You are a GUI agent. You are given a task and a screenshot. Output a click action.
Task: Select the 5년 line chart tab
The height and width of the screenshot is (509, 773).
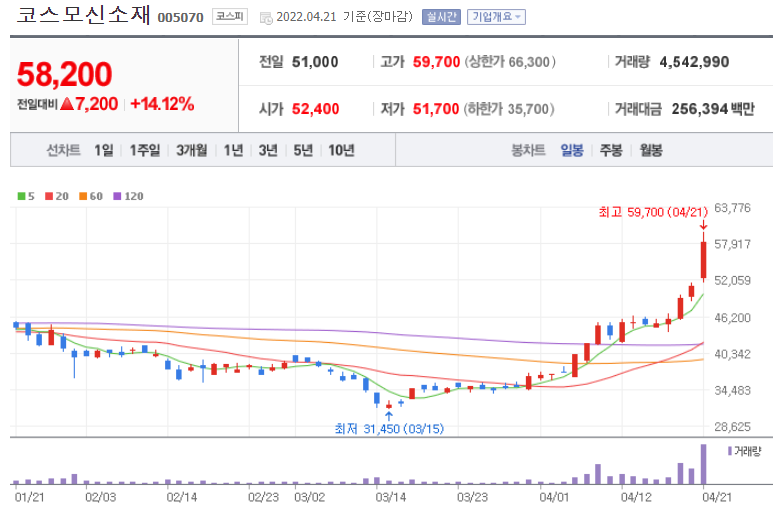coord(303,150)
